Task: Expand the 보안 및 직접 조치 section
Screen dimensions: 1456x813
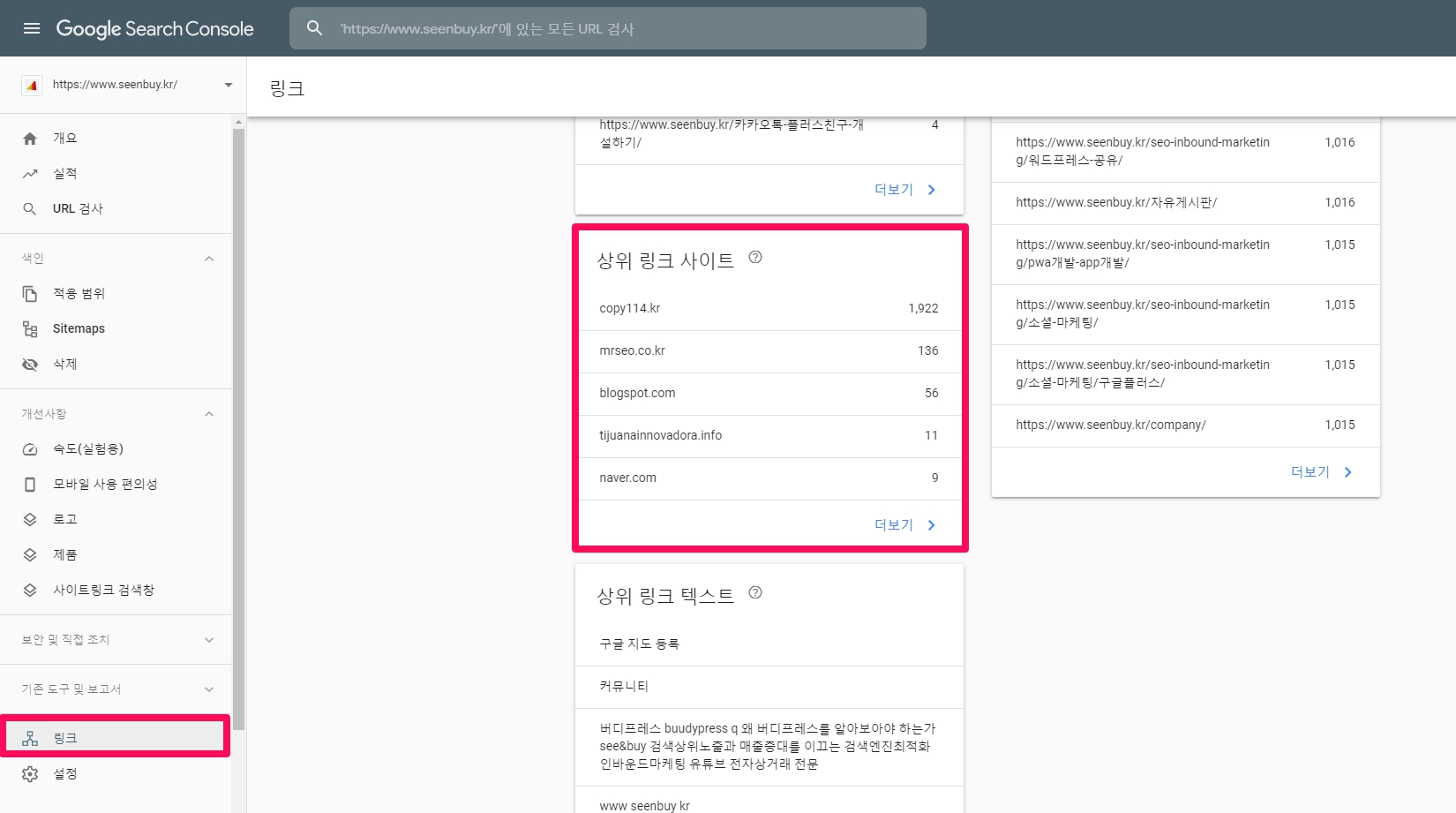Action: pyautogui.click(x=209, y=640)
